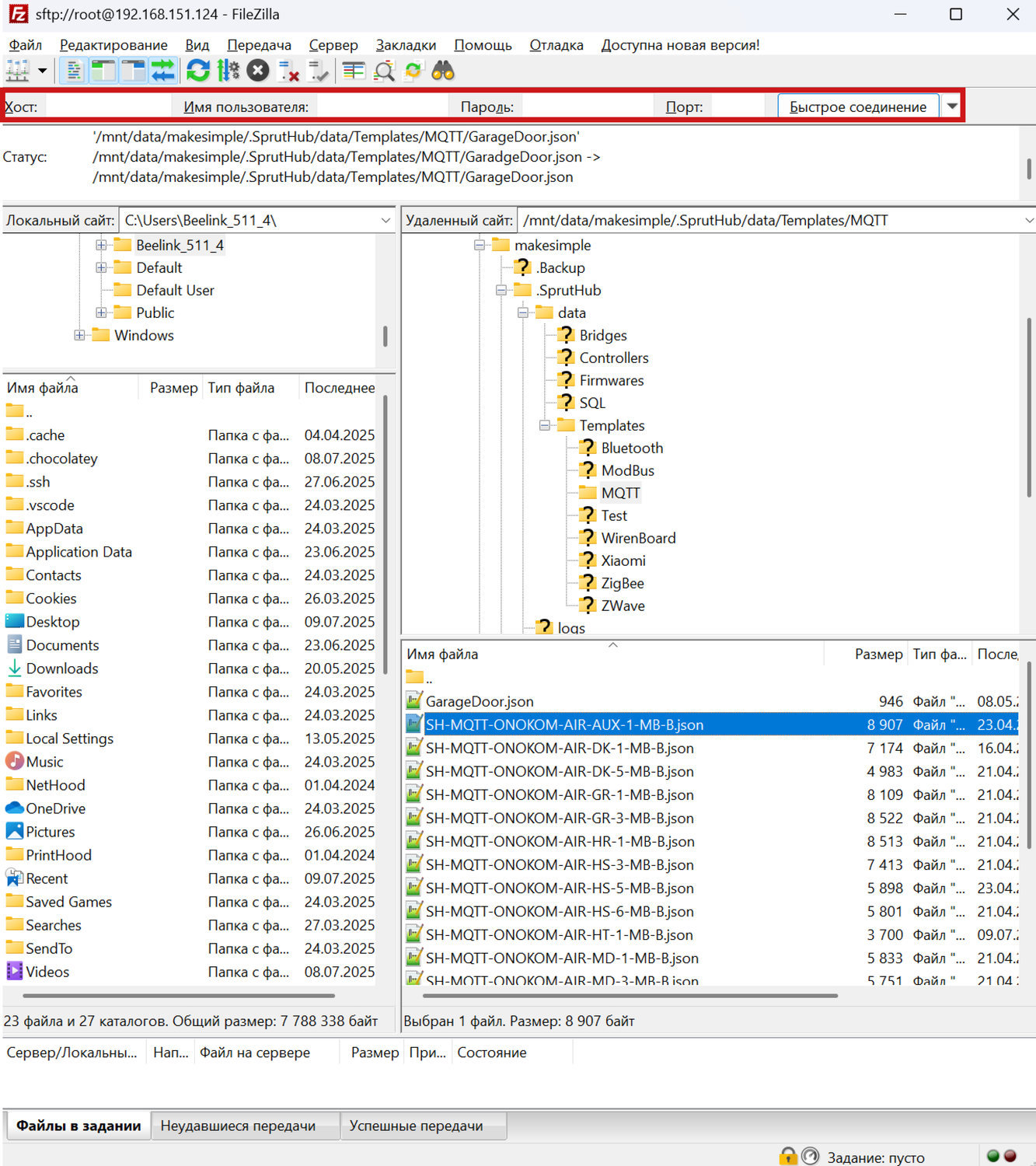Expand the Windows folder in local tree
Image resolution: width=1036 pixels, height=1166 pixels.
(x=79, y=335)
